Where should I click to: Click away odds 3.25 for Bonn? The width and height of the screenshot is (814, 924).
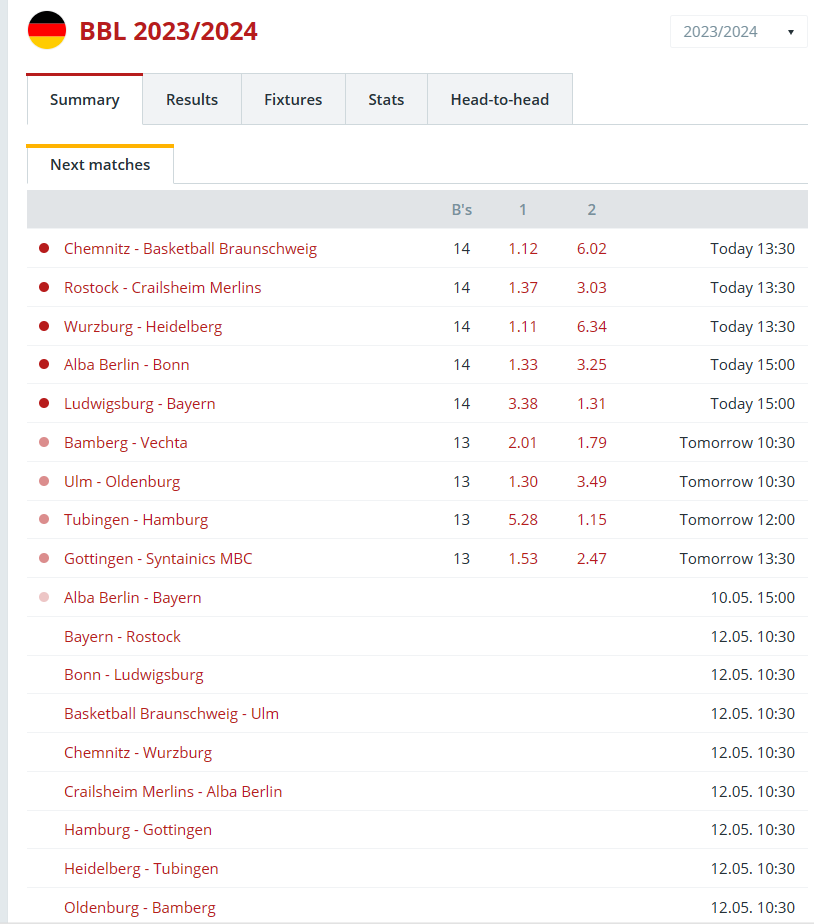click(591, 365)
